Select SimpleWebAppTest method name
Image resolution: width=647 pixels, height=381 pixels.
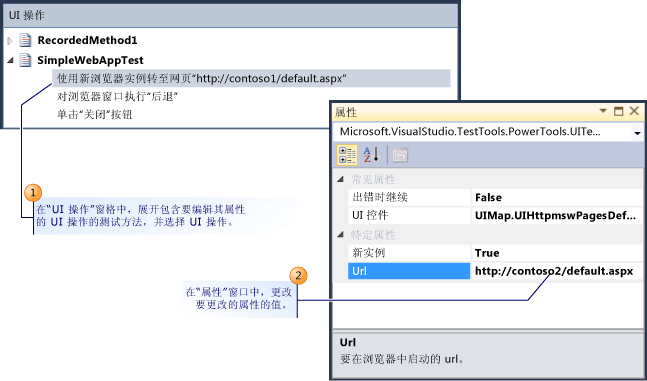(90, 60)
